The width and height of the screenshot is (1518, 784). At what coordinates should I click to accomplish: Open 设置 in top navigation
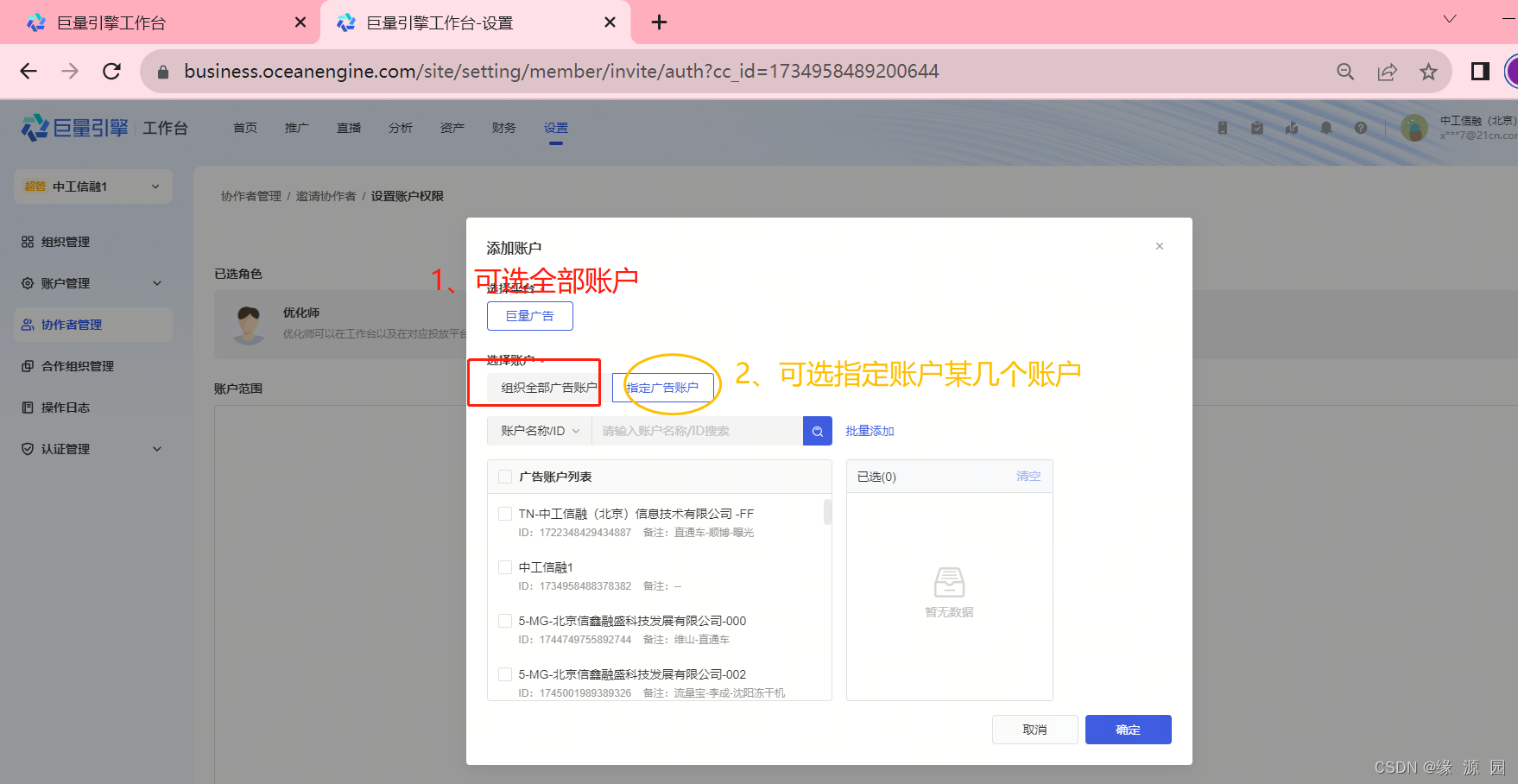[x=556, y=128]
